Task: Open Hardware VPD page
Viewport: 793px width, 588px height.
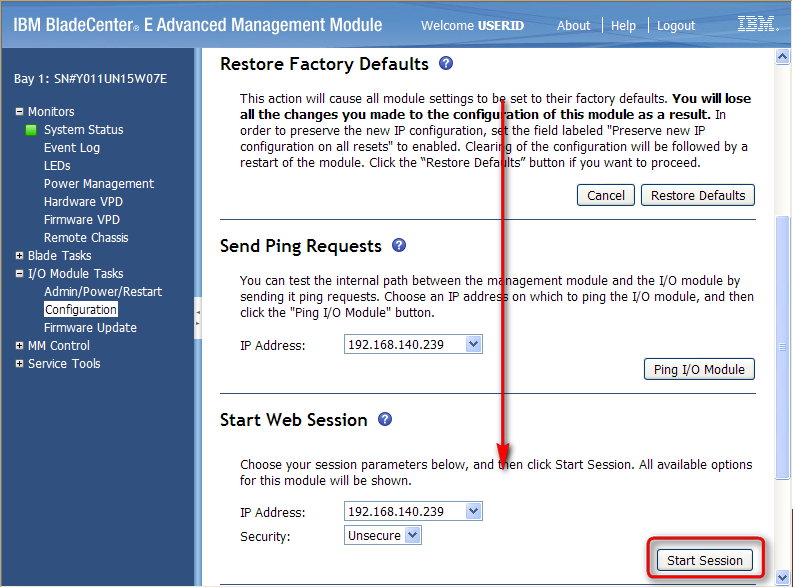Action: coord(83,202)
